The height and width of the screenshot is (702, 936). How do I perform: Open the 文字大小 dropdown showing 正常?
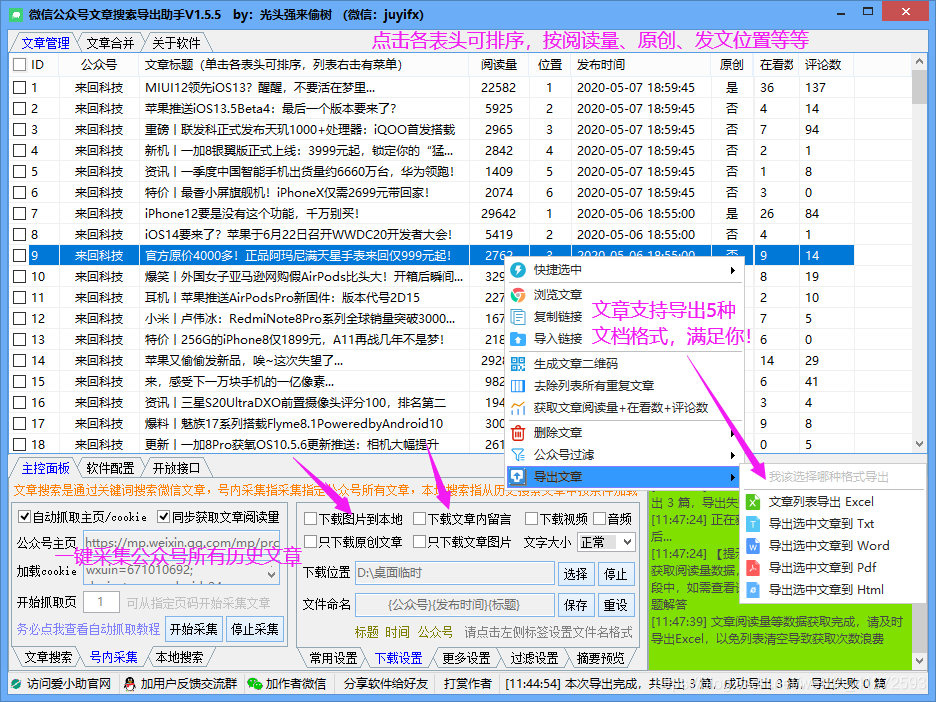pos(607,542)
